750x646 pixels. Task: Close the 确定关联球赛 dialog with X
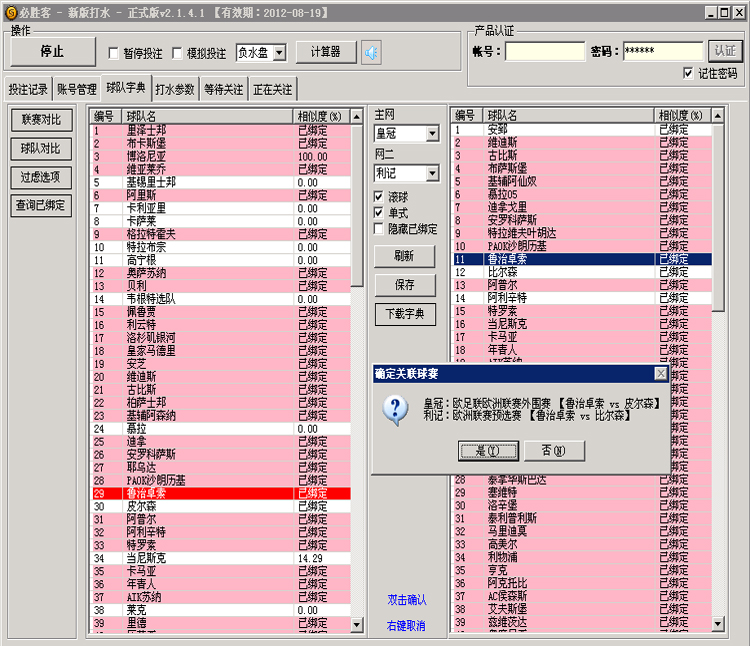coord(660,373)
